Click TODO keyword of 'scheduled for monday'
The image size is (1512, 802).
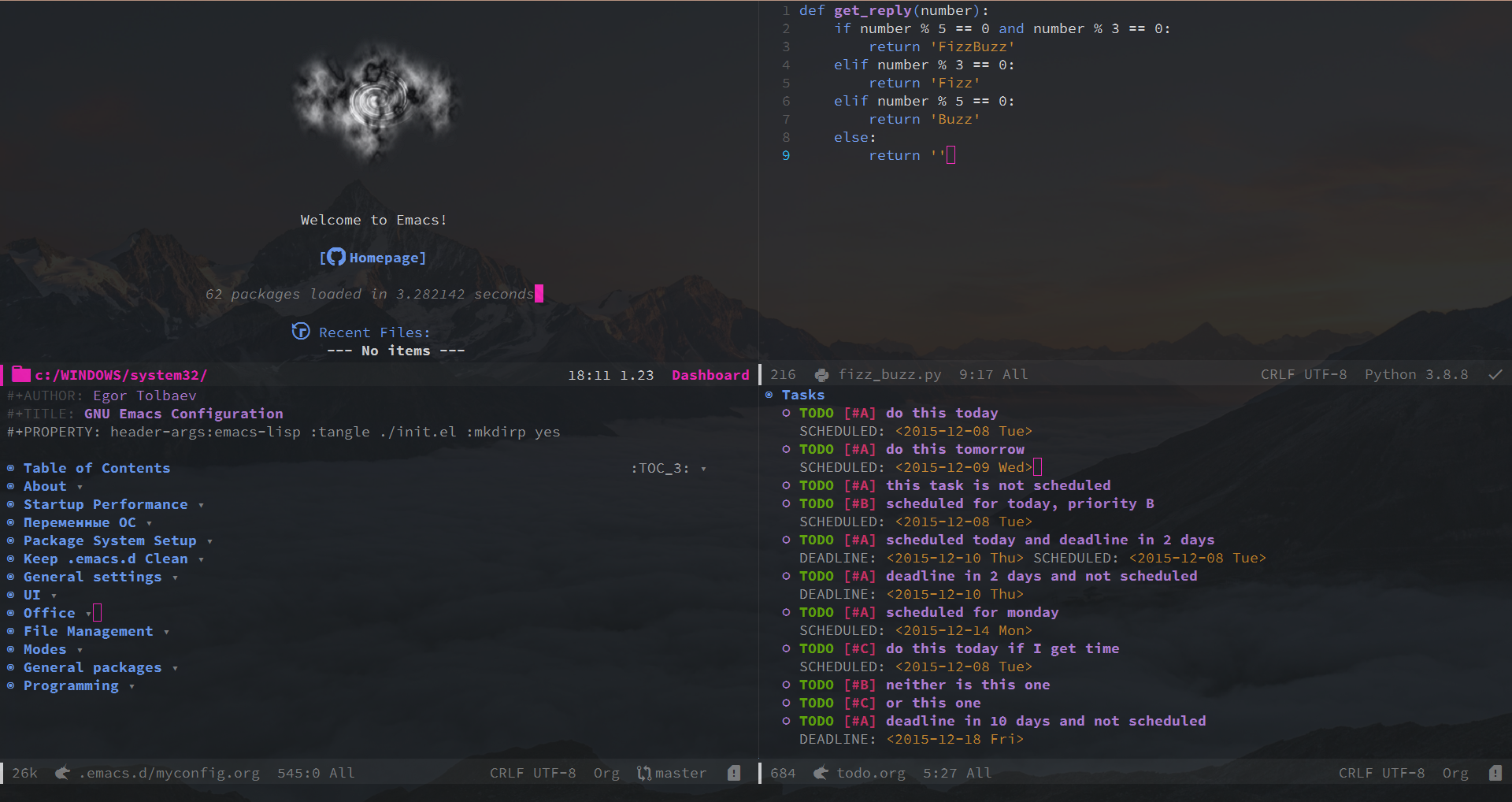pyautogui.click(x=816, y=612)
